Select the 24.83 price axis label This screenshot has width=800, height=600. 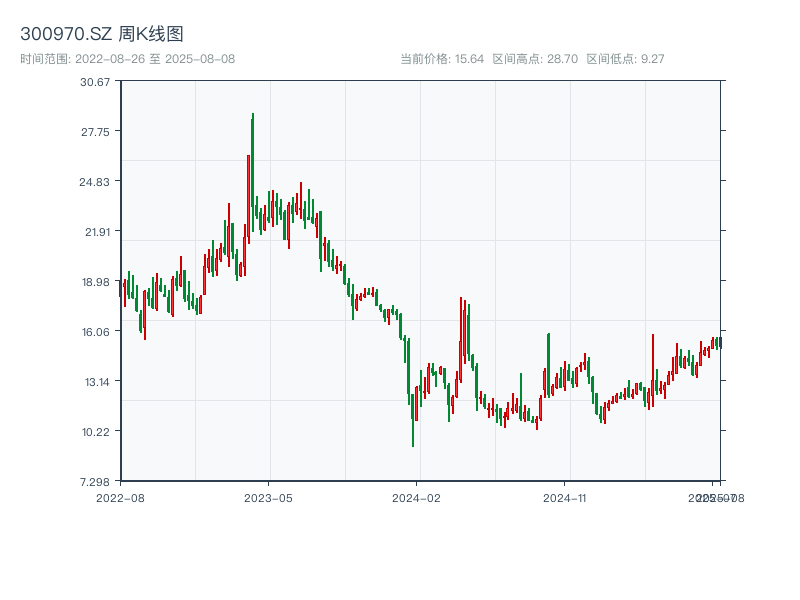click(96, 181)
